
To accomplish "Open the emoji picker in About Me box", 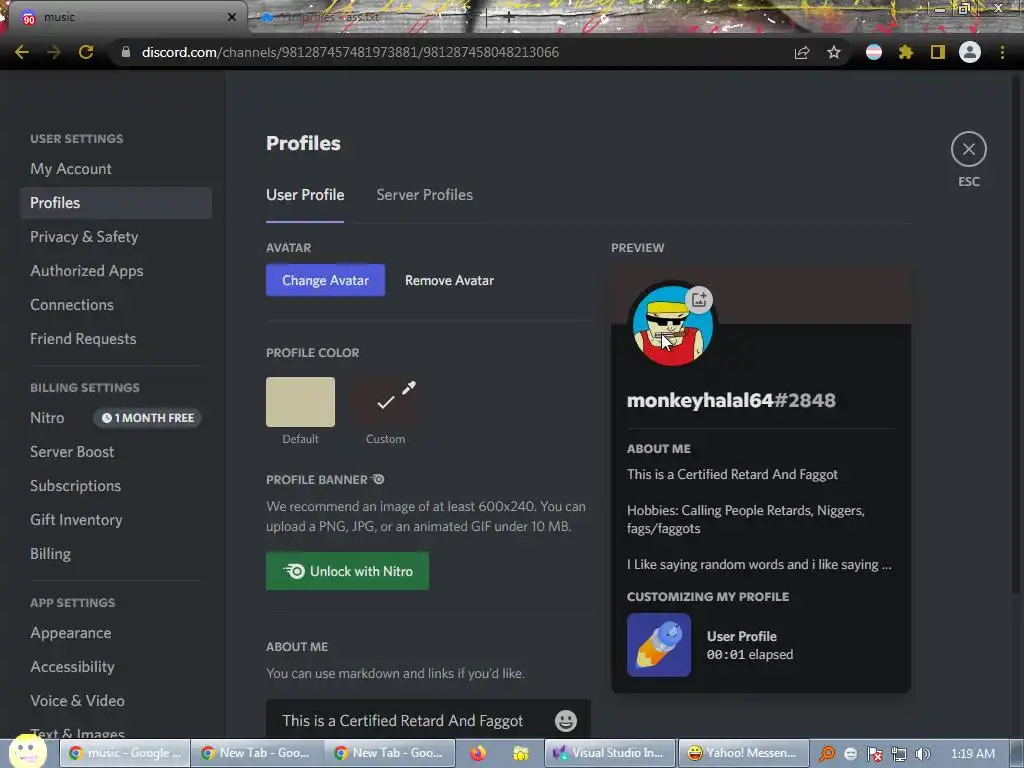I will [x=566, y=720].
